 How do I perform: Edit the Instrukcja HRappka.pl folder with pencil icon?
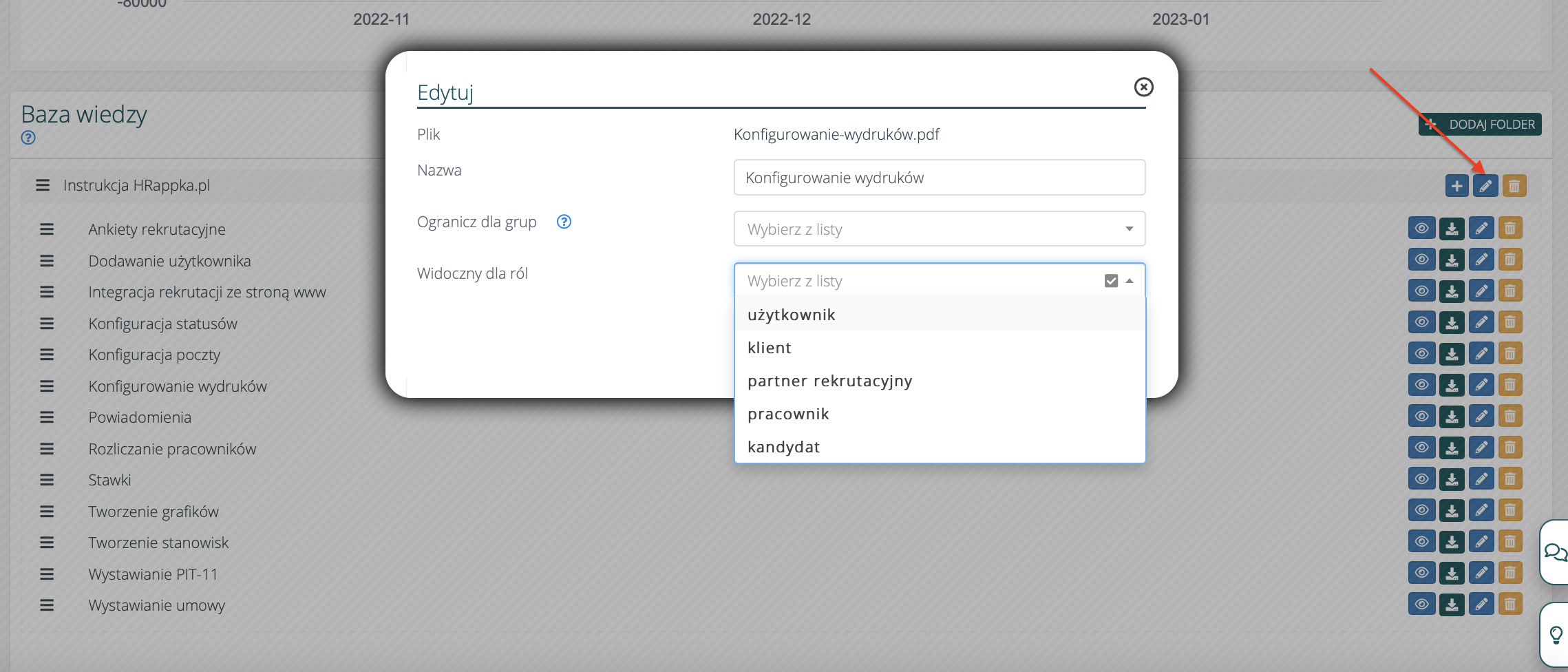[x=1485, y=186]
